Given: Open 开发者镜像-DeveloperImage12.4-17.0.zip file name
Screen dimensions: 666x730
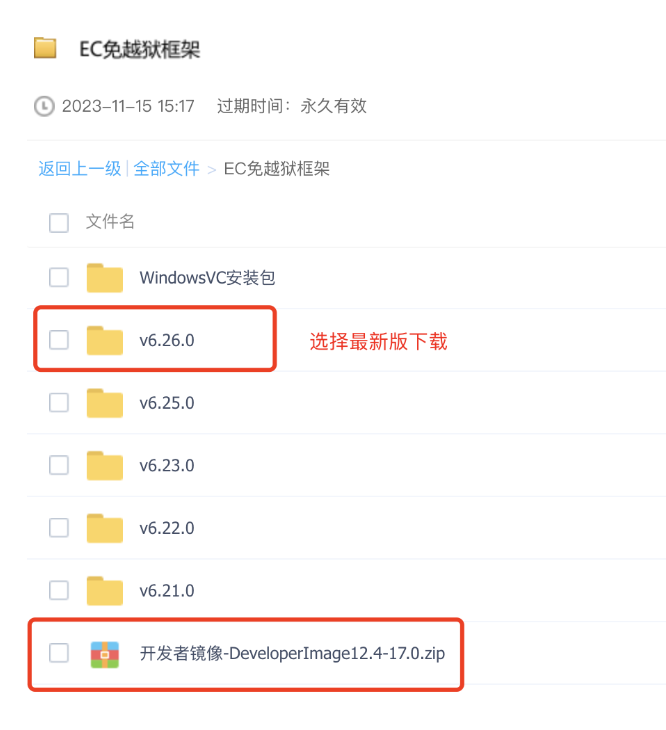Looking at the screenshot, I should (x=292, y=653).
